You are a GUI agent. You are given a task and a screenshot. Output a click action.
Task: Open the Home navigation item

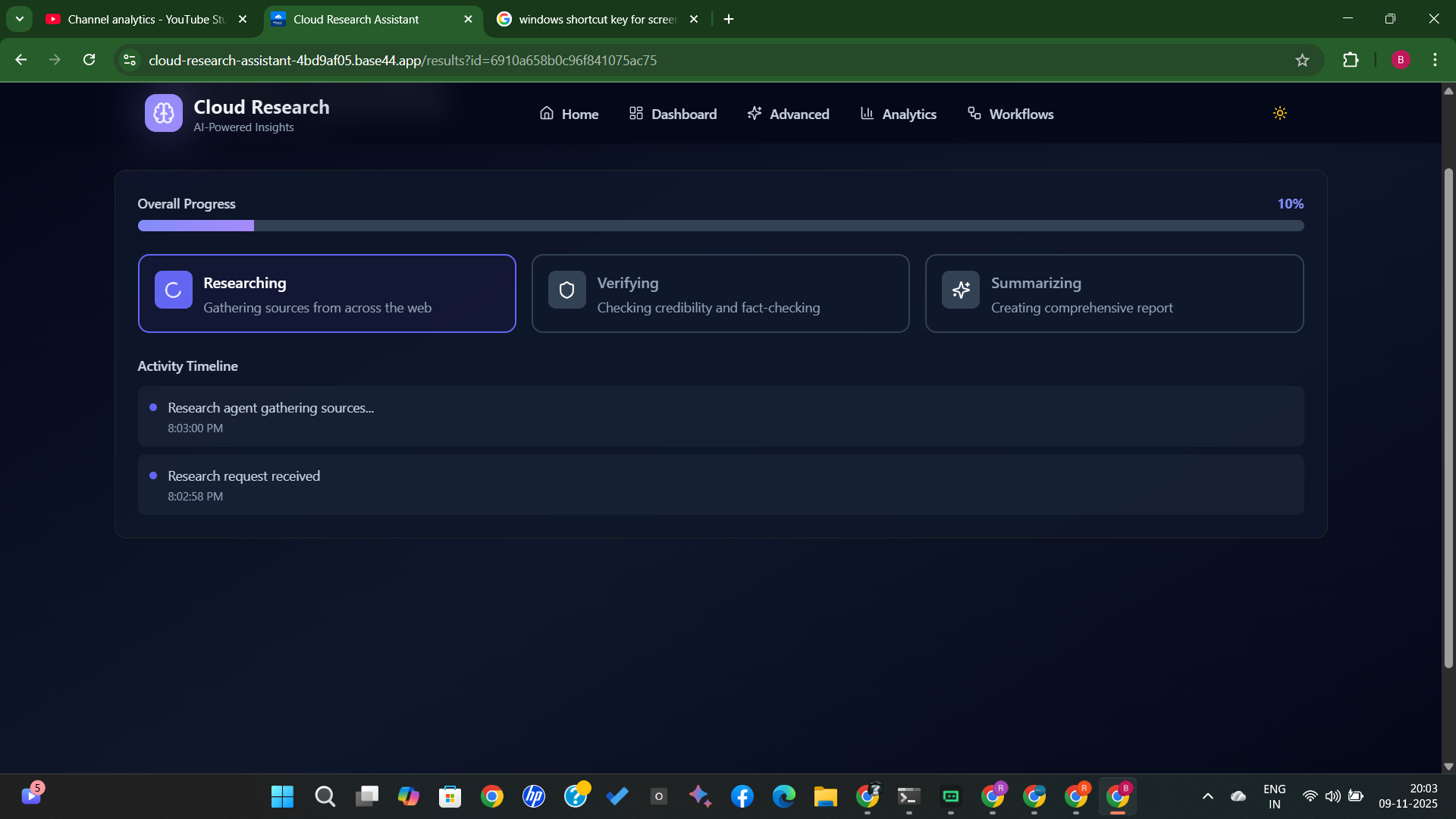tap(569, 114)
